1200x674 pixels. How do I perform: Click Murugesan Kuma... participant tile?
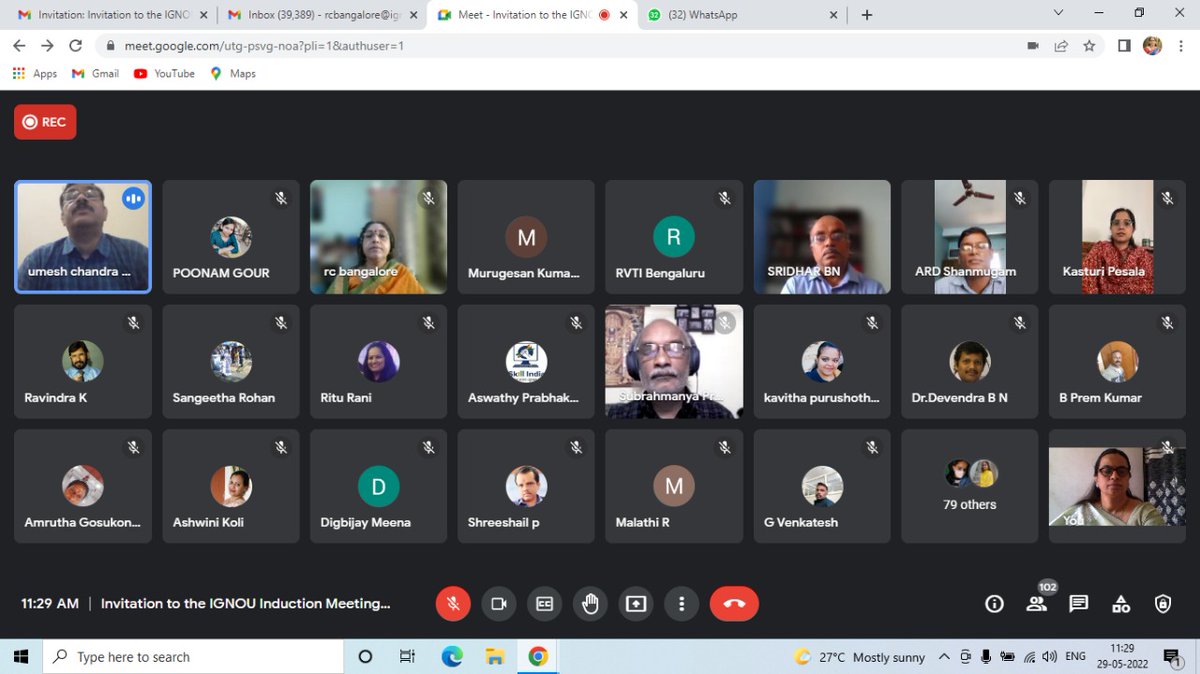[526, 237]
